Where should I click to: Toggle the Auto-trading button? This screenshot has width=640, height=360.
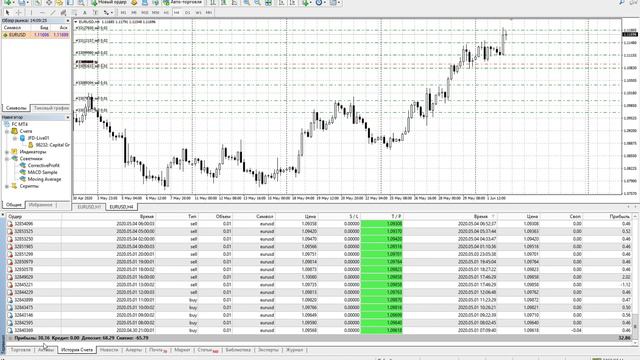182,2
